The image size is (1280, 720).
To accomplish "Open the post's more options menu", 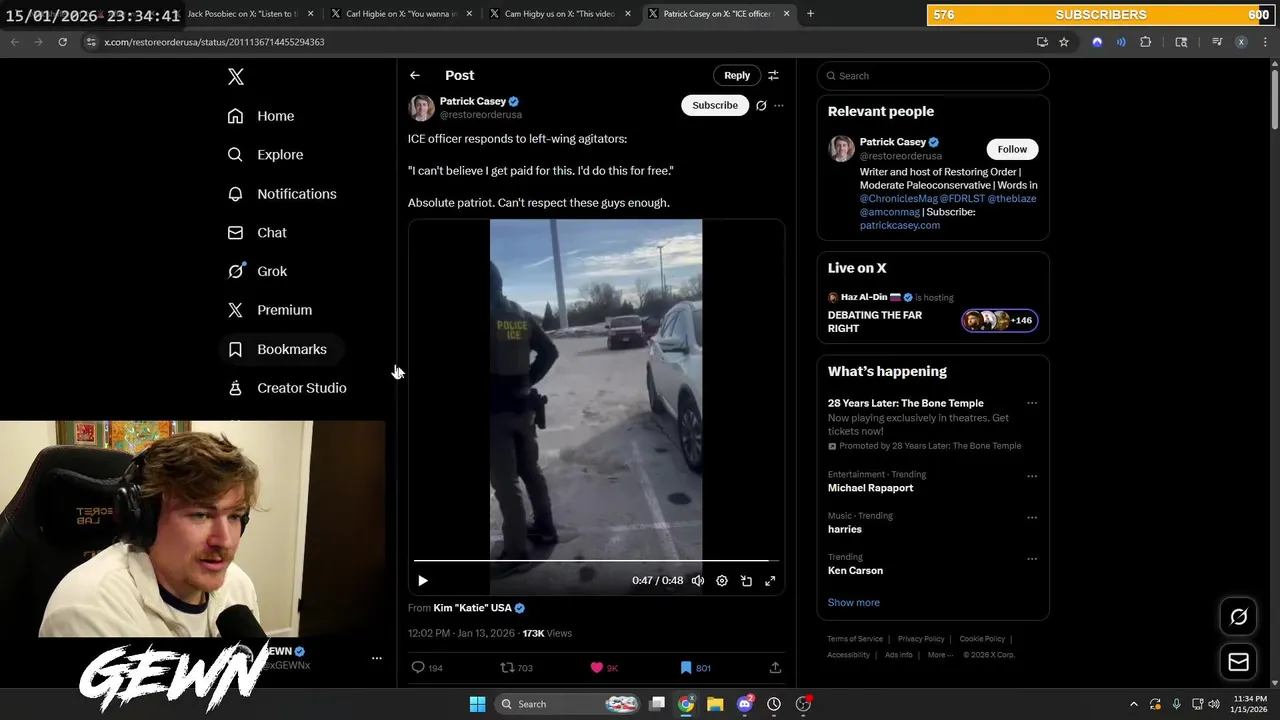I will 779,105.
